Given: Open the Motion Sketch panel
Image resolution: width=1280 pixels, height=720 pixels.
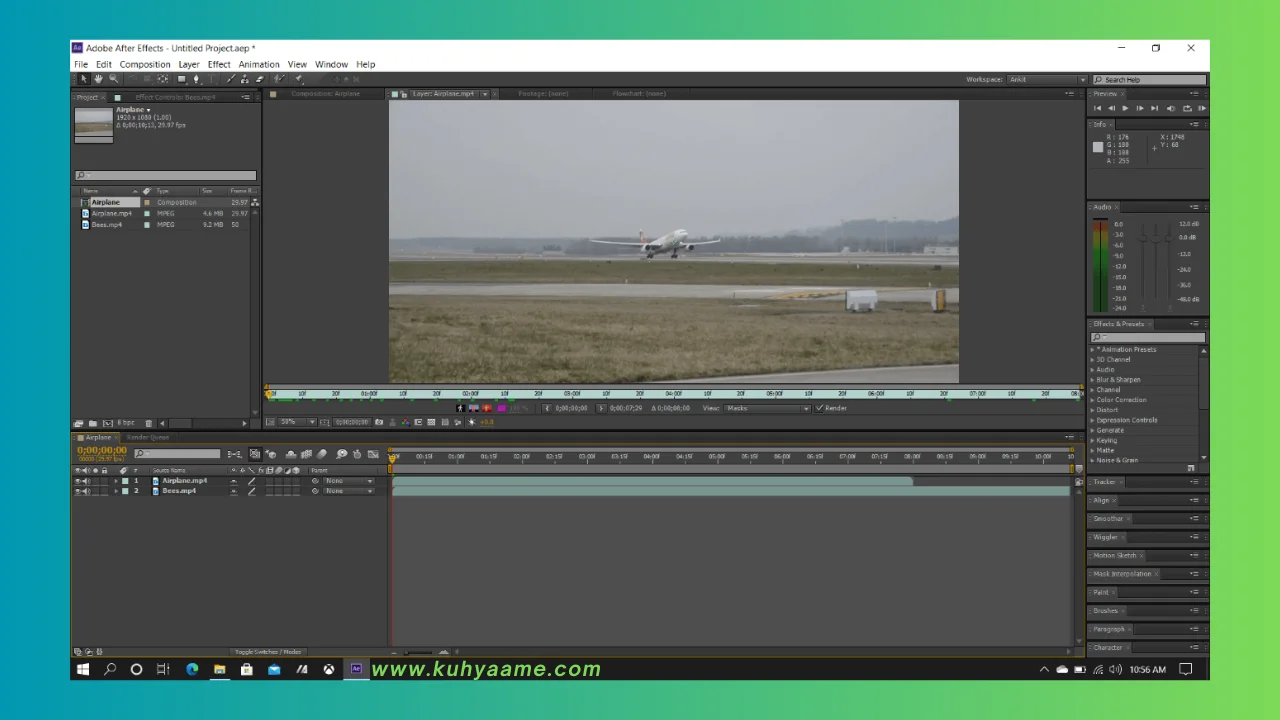Looking at the screenshot, I should [1114, 555].
